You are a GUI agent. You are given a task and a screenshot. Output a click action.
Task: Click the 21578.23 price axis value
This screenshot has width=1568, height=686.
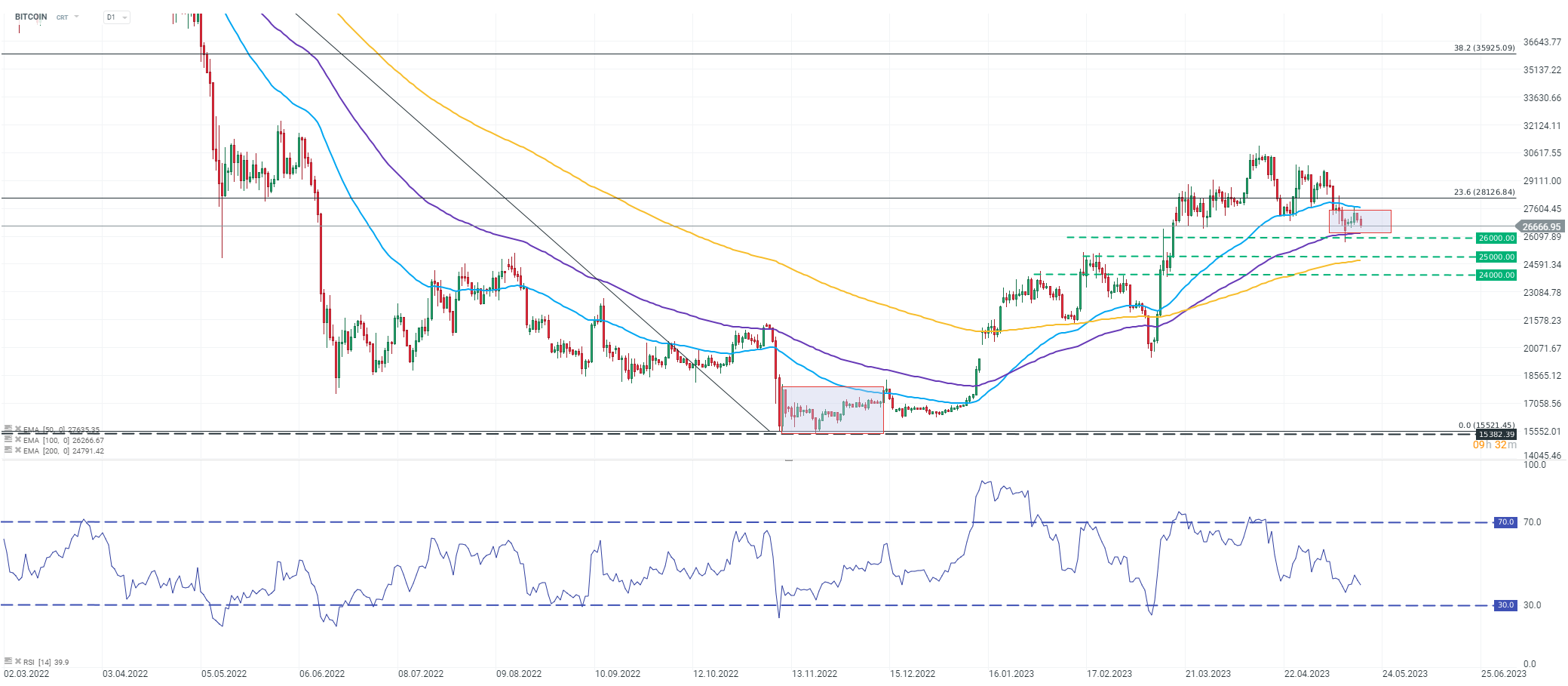point(1542,321)
